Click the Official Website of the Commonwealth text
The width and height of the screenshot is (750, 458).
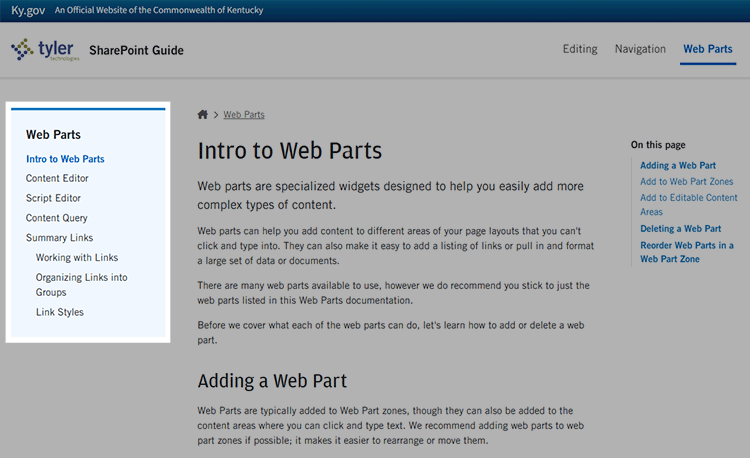pyautogui.click(x=159, y=10)
